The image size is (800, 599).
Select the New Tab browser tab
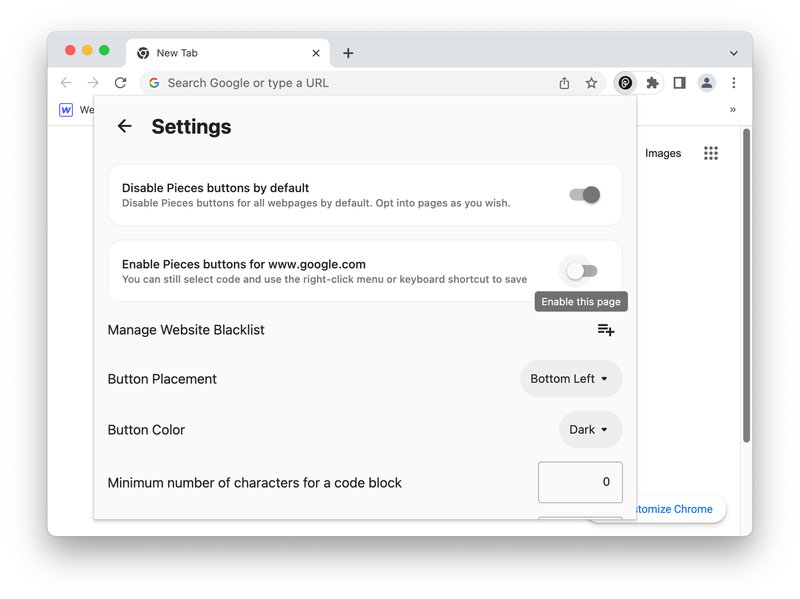[x=200, y=52]
